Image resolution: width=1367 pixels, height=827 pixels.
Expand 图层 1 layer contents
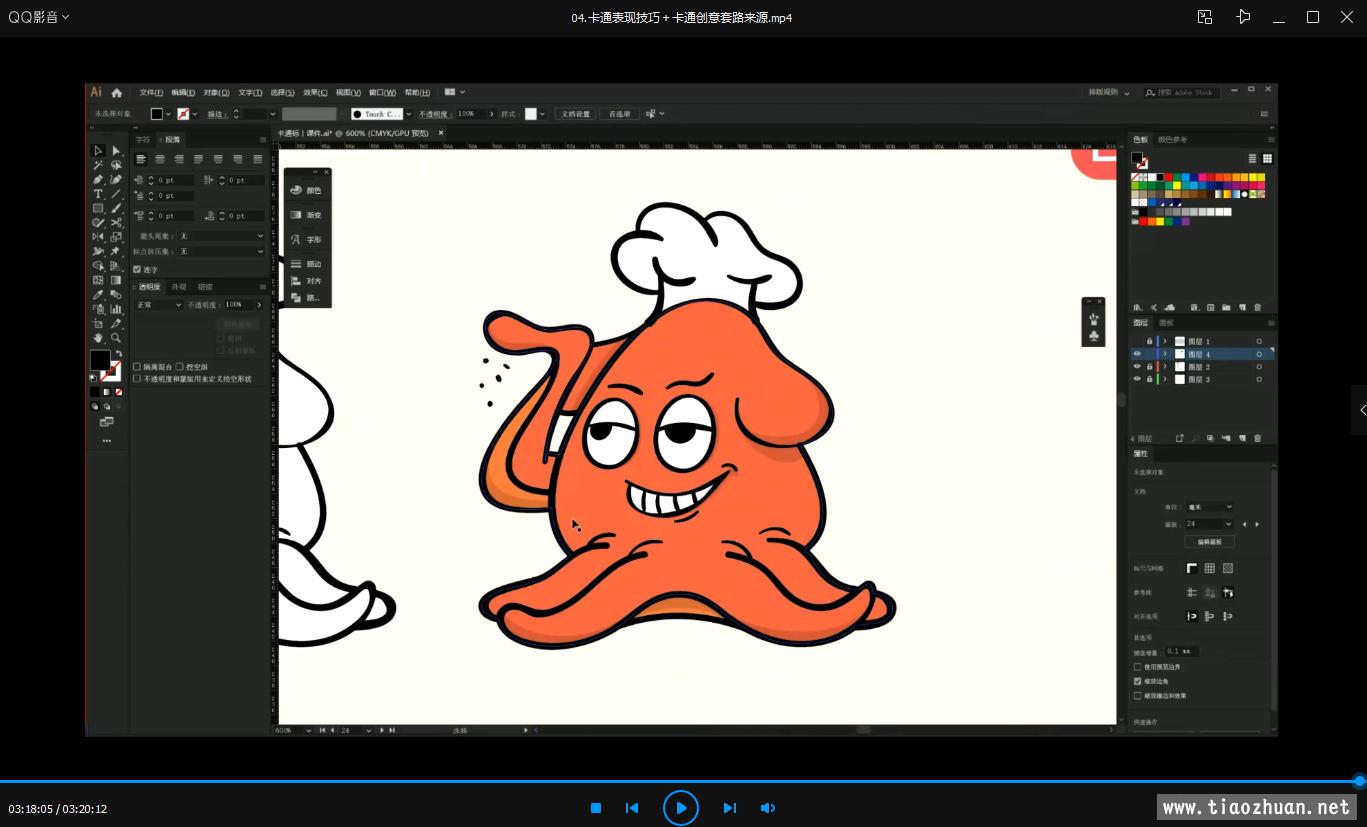pos(1165,341)
